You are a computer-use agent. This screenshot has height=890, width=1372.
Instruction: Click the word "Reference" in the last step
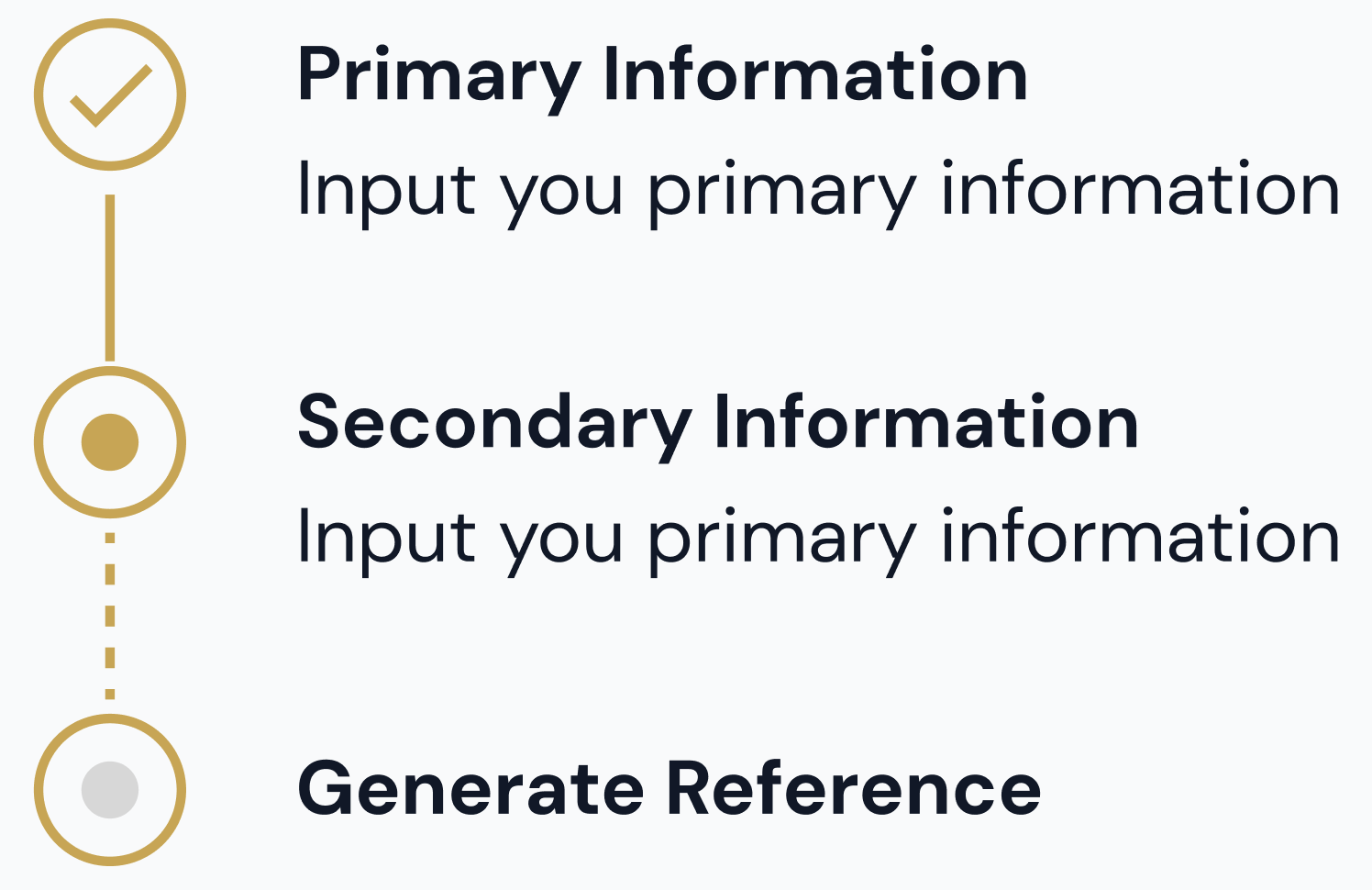[853, 789]
